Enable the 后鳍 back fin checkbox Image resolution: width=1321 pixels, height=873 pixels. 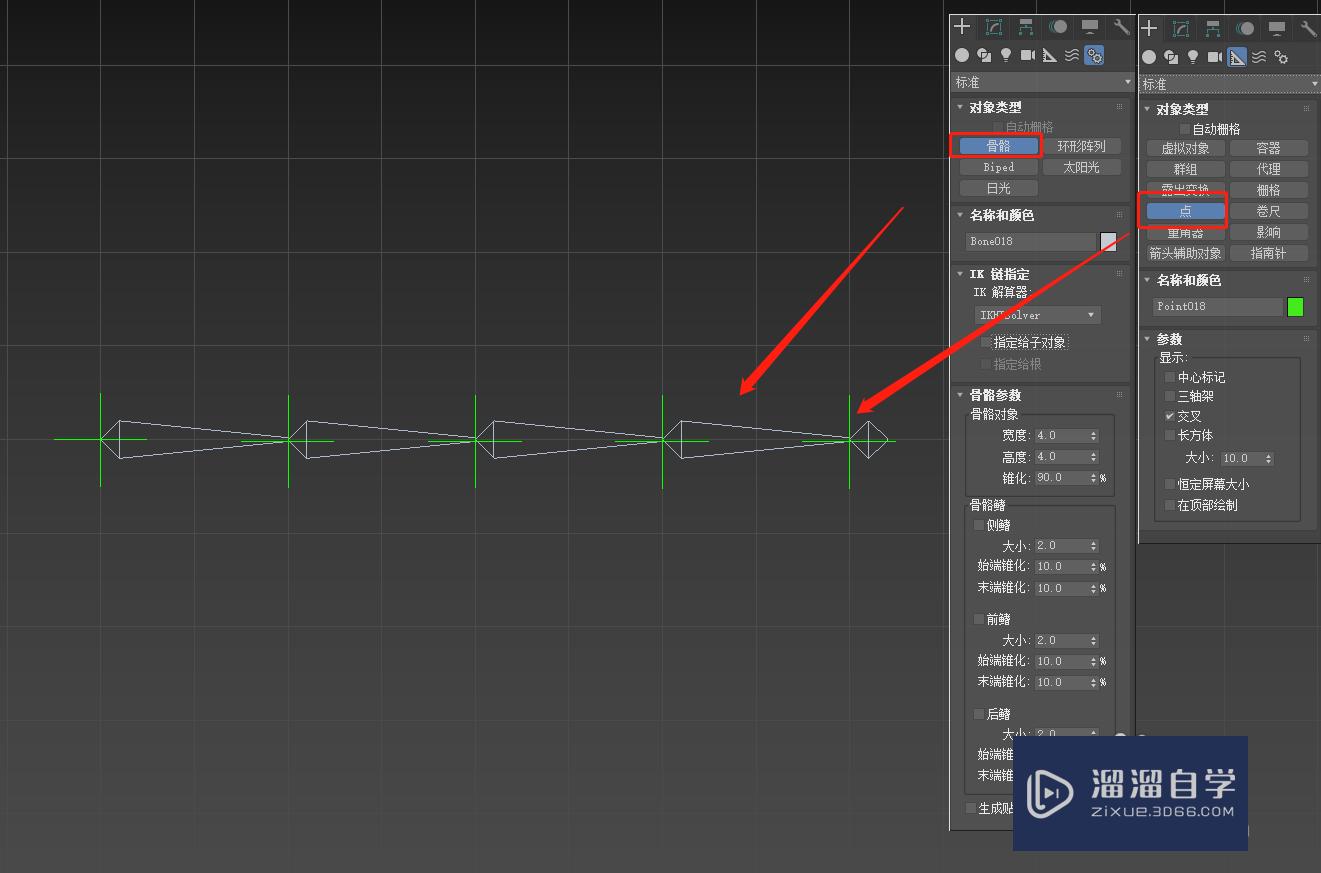(x=979, y=714)
